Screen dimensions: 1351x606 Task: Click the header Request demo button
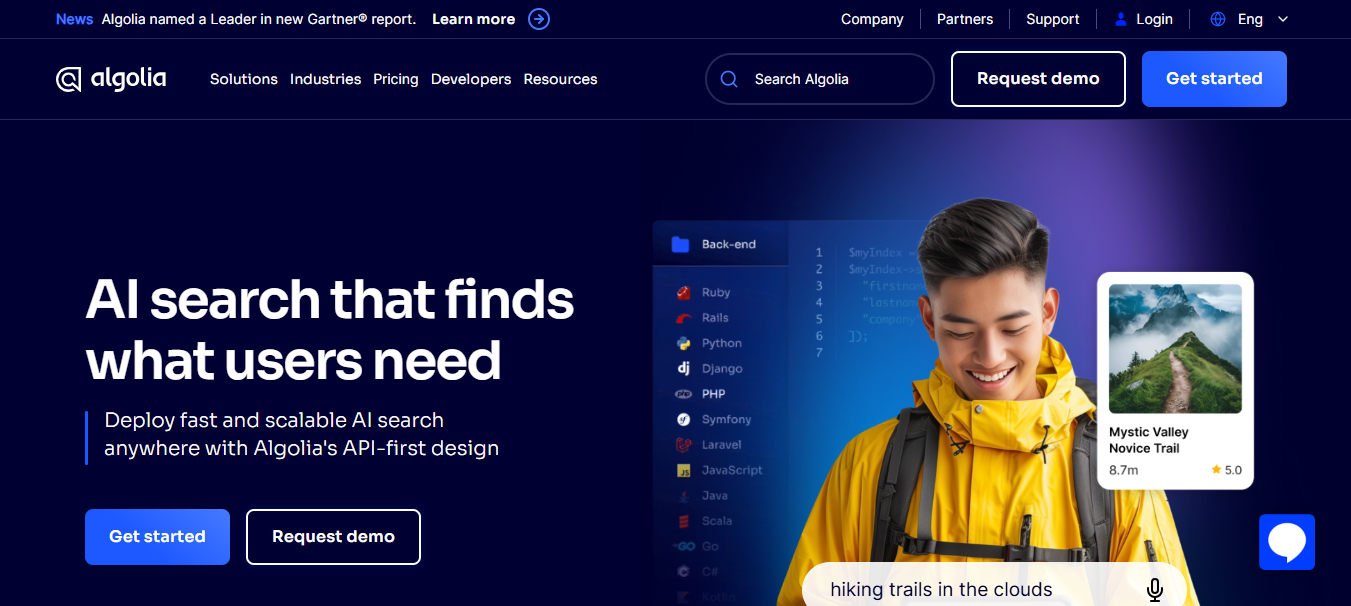pos(1038,79)
